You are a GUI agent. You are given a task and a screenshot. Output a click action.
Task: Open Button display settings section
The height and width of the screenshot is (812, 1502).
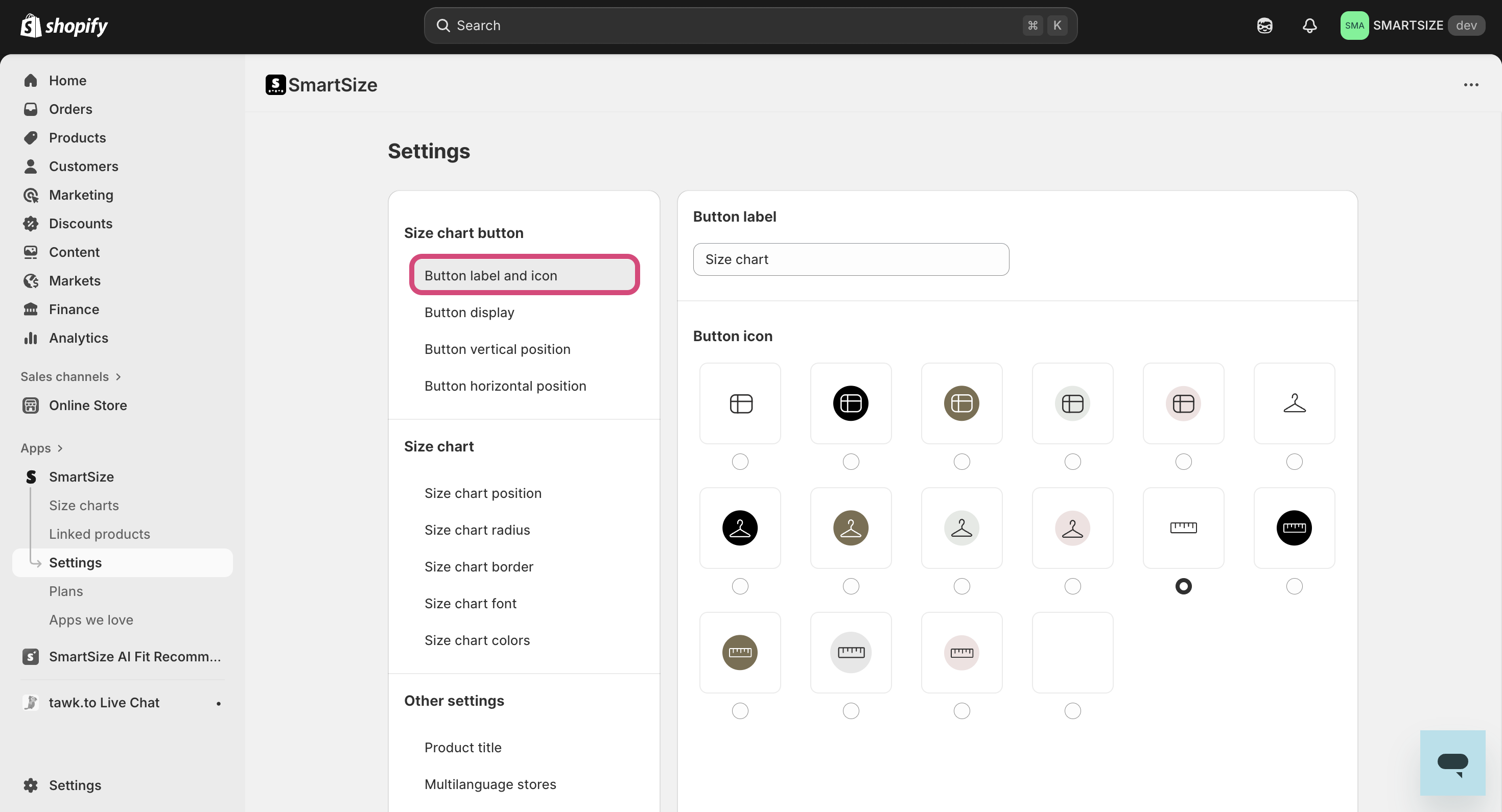[469, 313]
